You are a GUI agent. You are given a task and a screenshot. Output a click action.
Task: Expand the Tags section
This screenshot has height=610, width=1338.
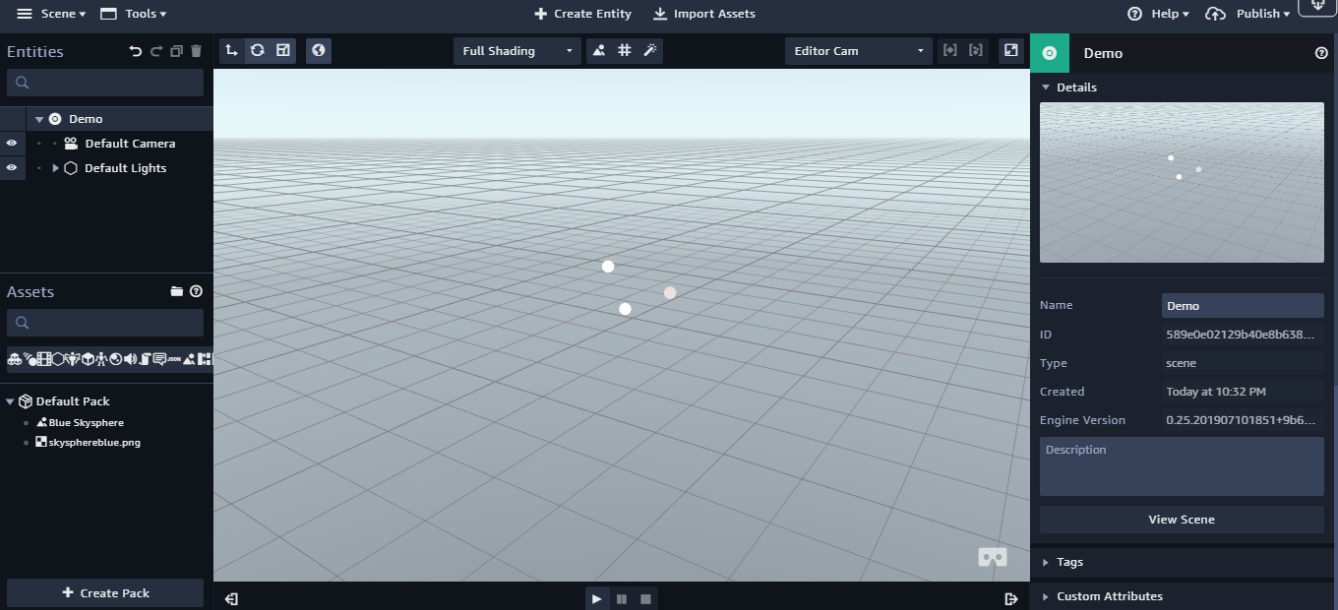[1069, 562]
